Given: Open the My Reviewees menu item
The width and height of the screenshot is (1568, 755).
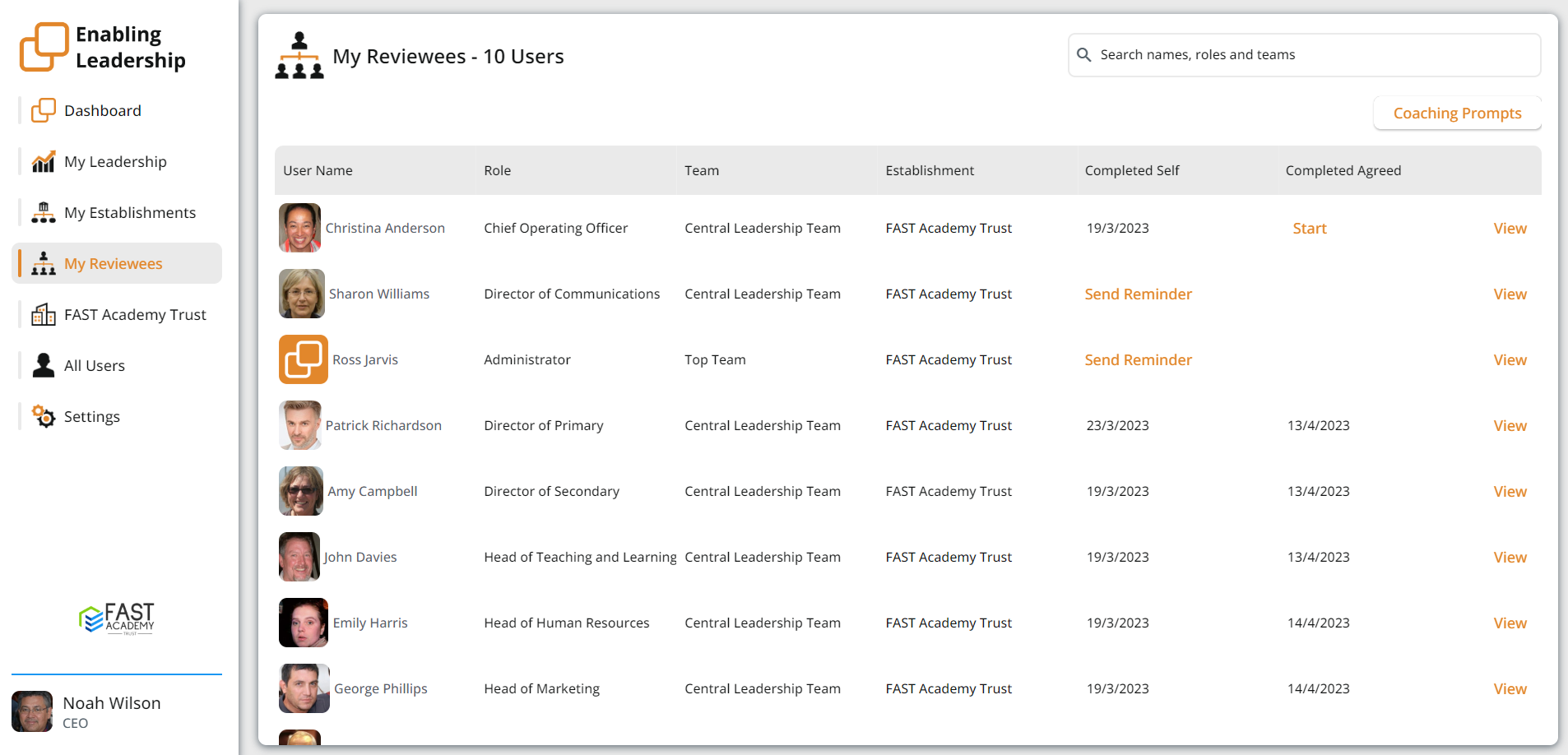Looking at the screenshot, I should 114,264.
